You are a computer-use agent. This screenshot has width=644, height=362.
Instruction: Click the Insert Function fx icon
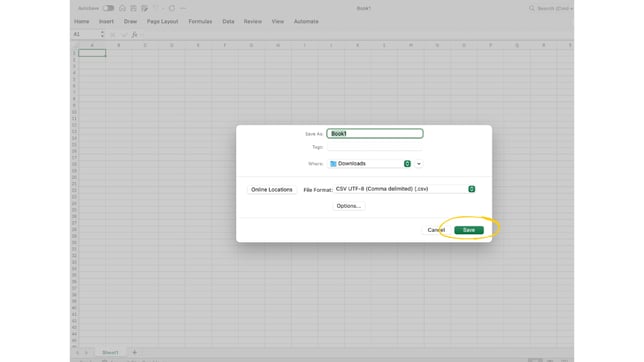point(135,35)
